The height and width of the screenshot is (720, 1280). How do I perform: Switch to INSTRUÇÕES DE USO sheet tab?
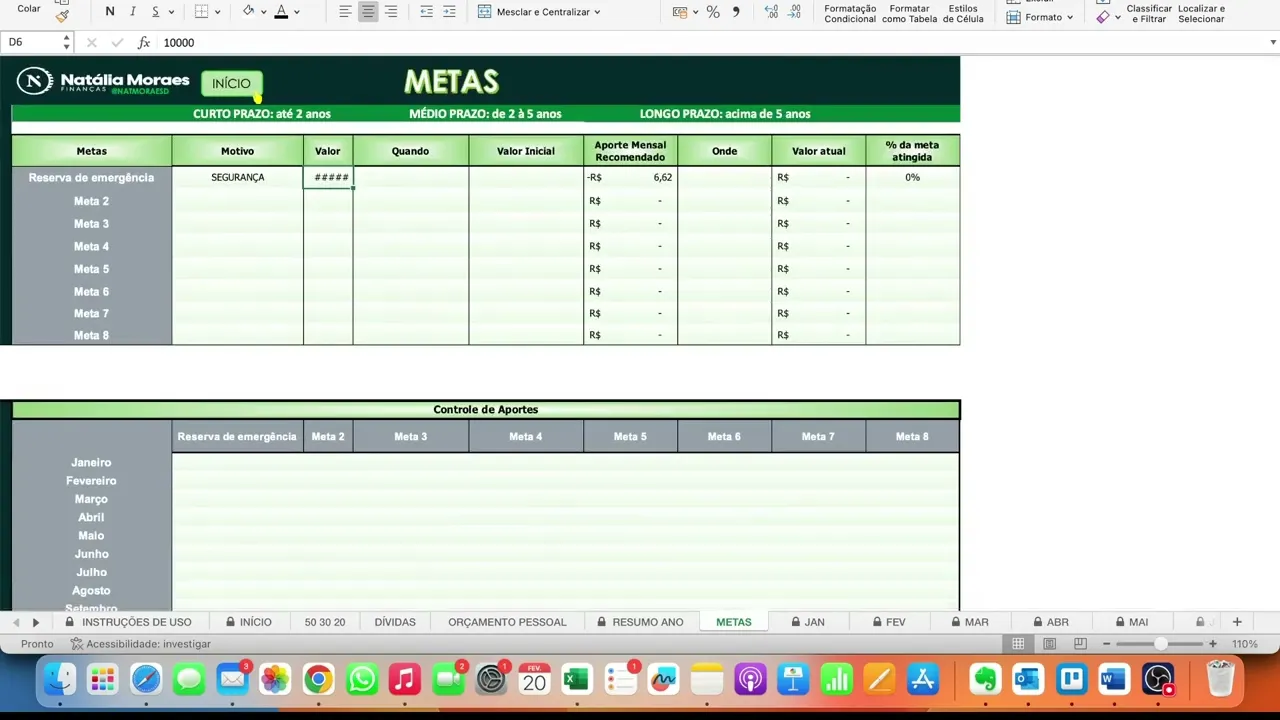coord(128,622)
